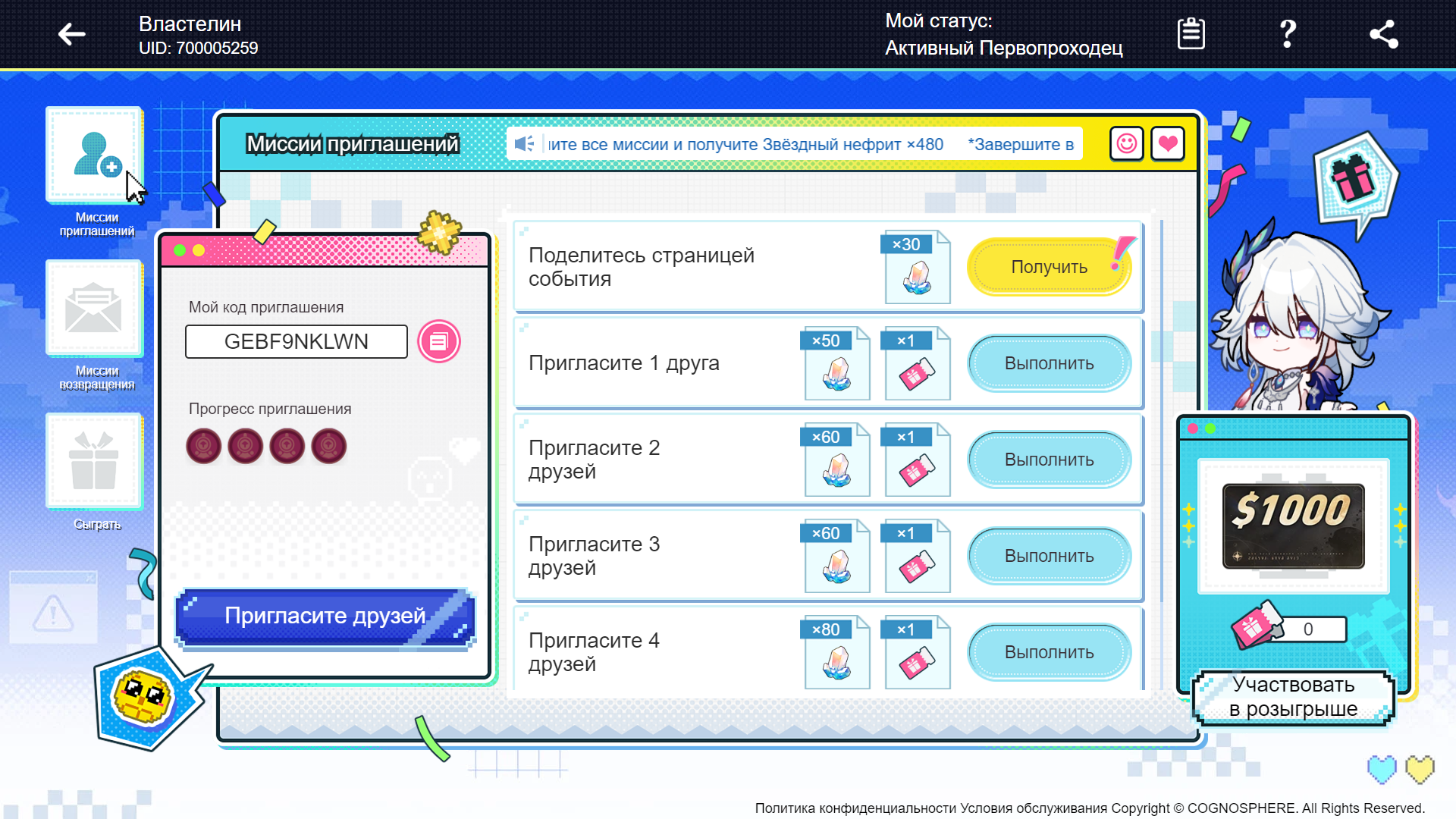
Task: Click the back arrow icon
Action: [x=72, y=34]
